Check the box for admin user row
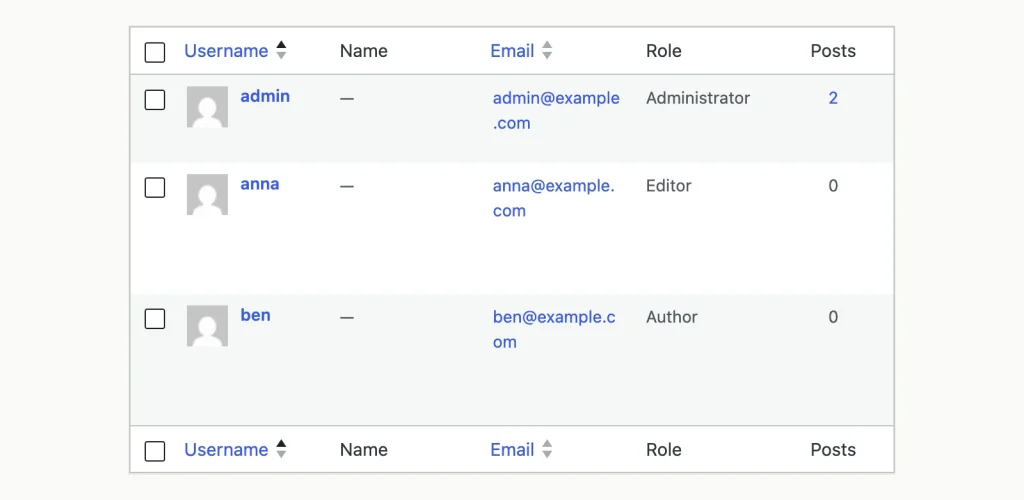Image resolution: width=1024 pixels, height=500 pixels. pyautogui.click(x=155, y=100)
